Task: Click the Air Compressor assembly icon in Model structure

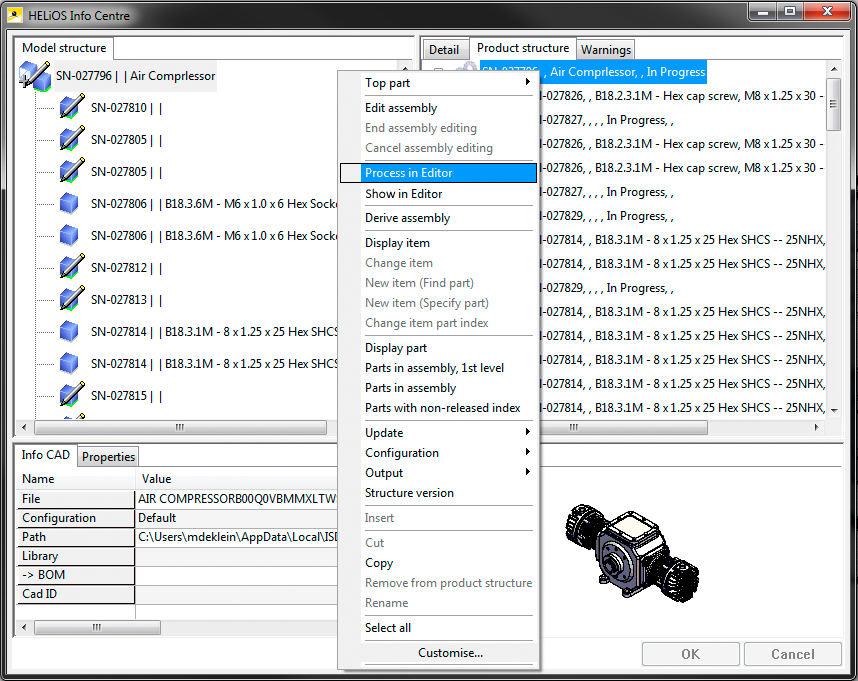Action: pos(36,75)
